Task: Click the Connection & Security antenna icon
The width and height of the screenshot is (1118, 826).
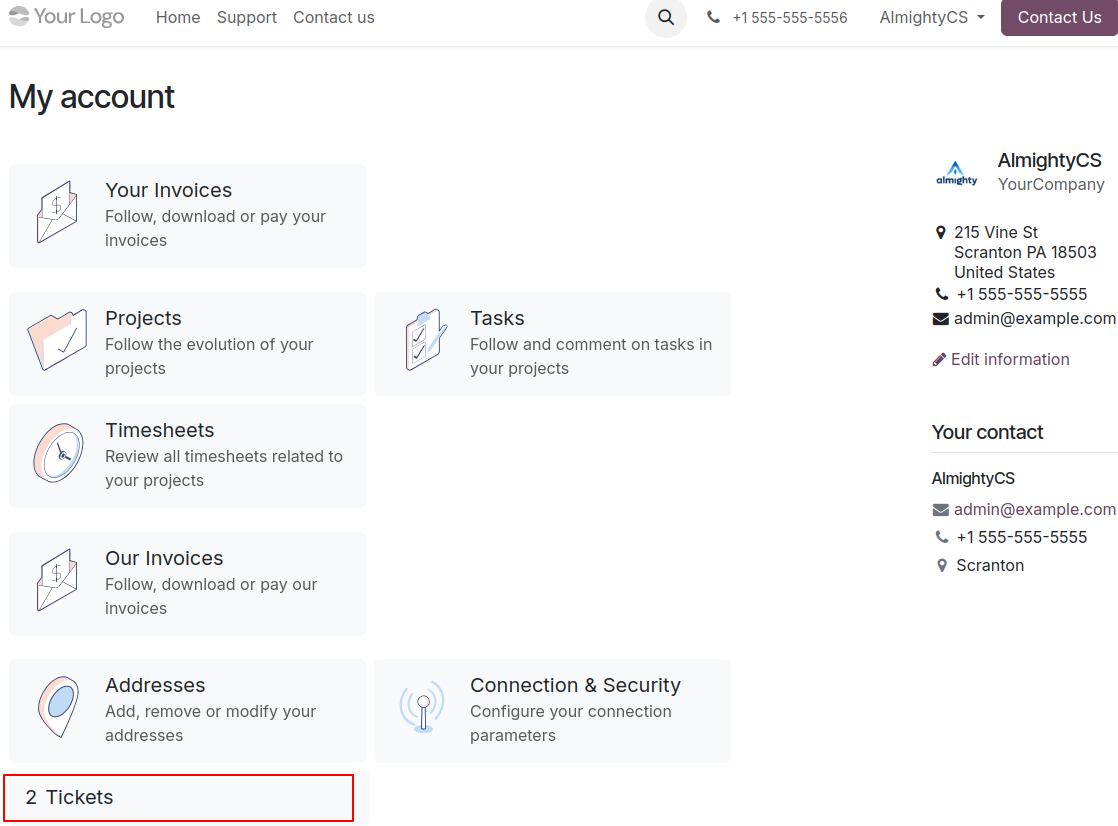Action: [x=422, y=709]
